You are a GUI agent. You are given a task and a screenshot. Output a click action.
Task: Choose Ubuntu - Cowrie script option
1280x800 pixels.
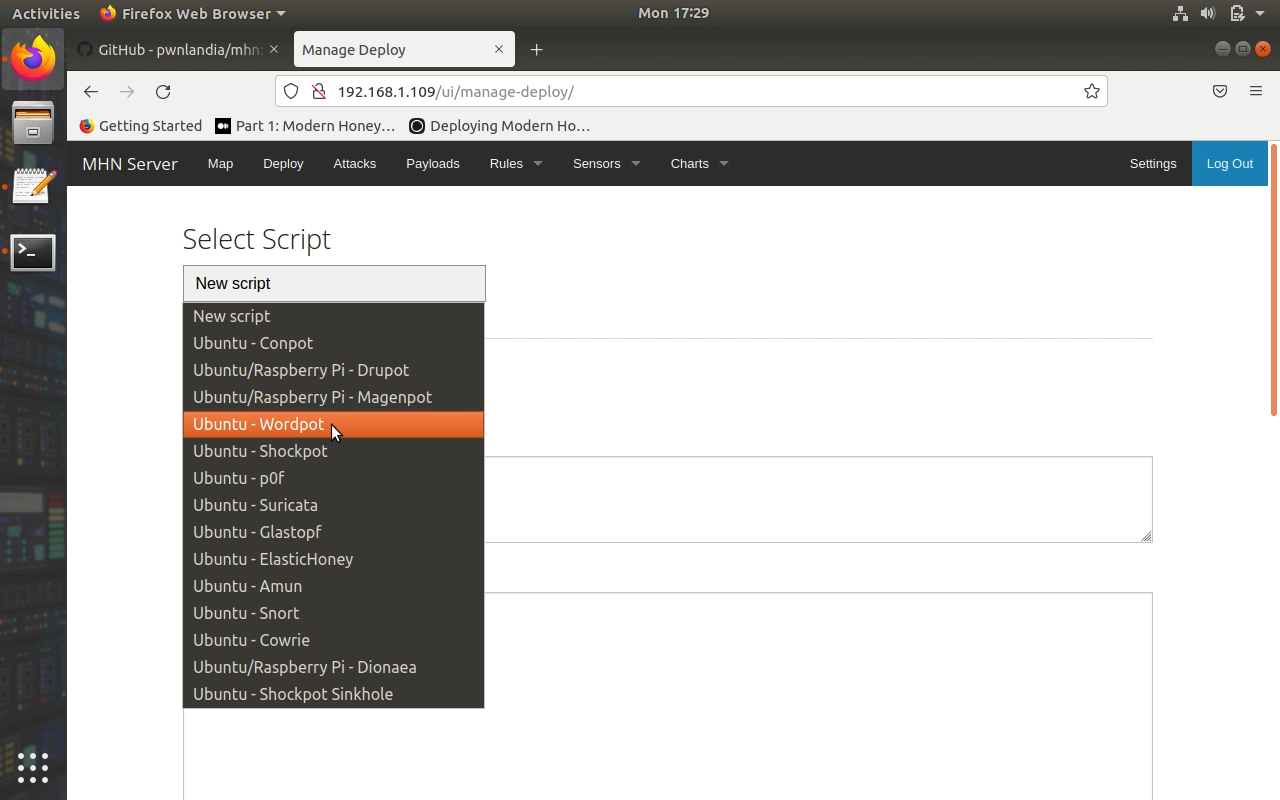251,640
